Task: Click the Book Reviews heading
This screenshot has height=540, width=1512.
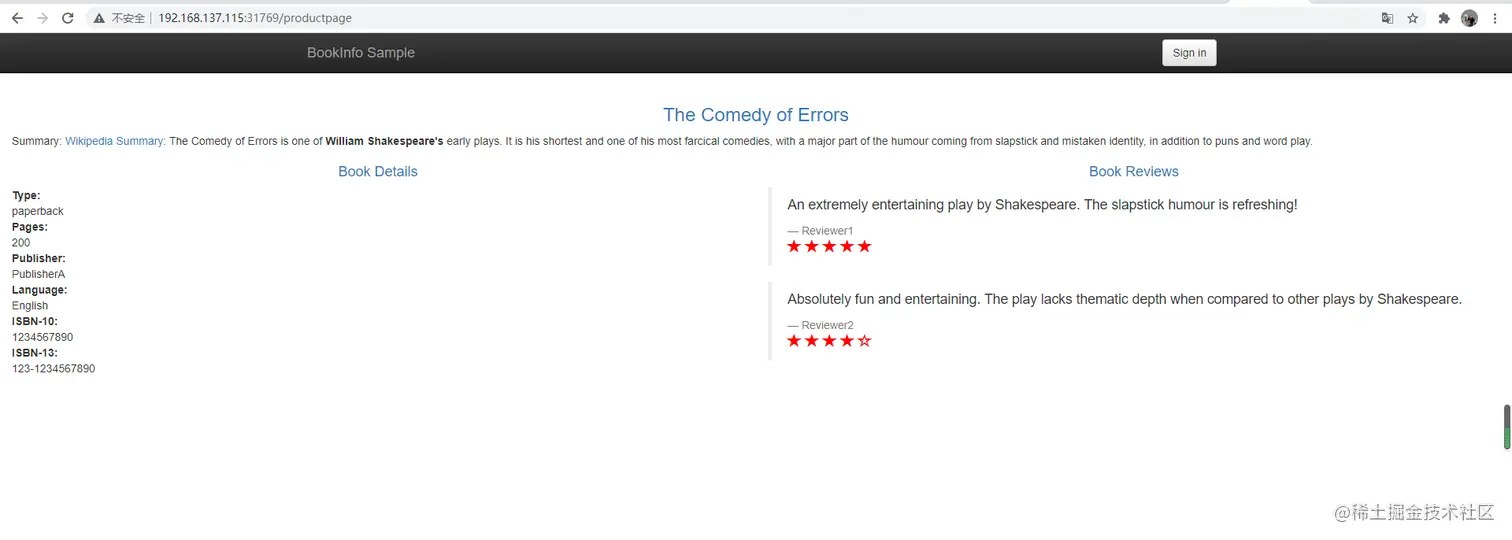Action: pos(1134,171)
